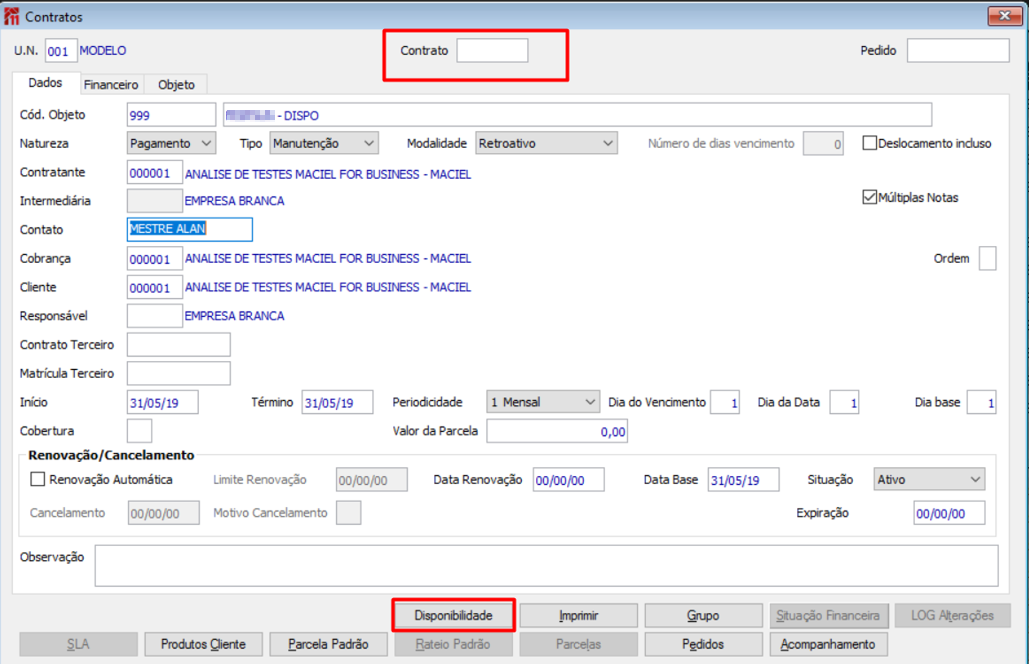Viewport: 1029px width, 664px height.
Task: Enable Deslocamento incluso checkbox
Action: tap(870, 143)
